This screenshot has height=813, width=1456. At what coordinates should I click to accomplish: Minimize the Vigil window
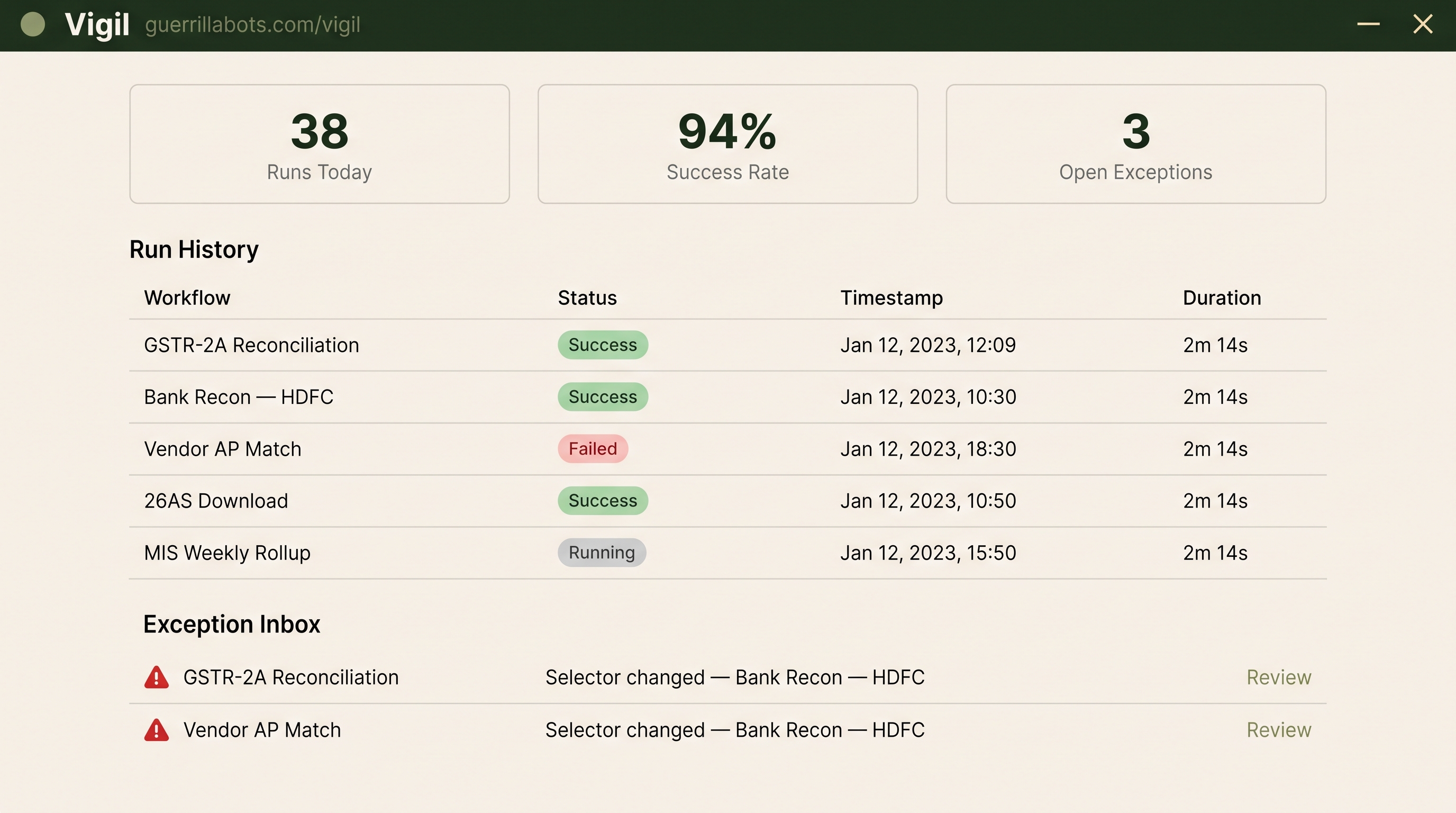pyautogui.click(x=1368, y=24)
